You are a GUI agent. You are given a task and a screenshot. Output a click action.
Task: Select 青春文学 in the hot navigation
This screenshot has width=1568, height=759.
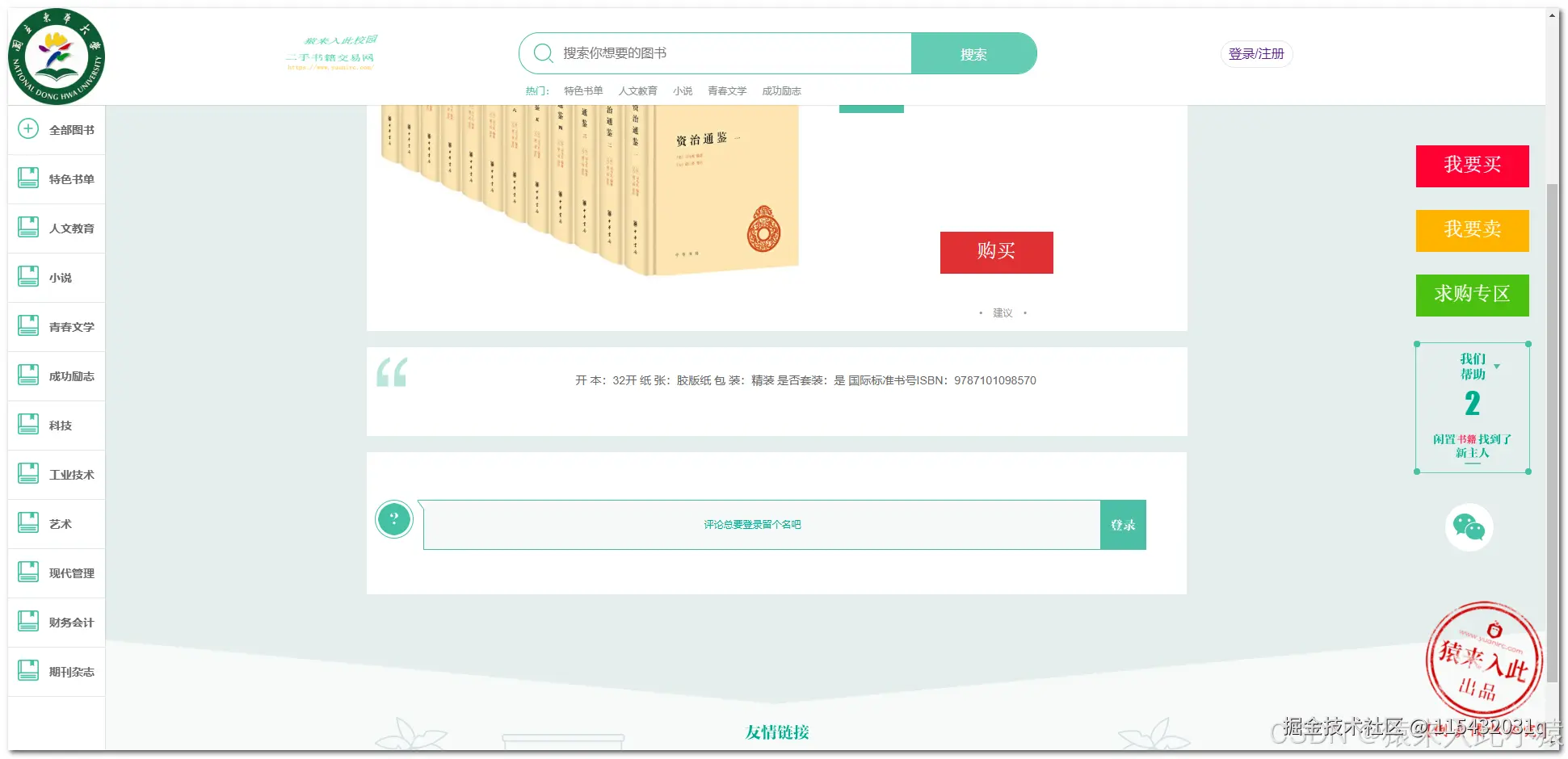click(x=725, y=90)
